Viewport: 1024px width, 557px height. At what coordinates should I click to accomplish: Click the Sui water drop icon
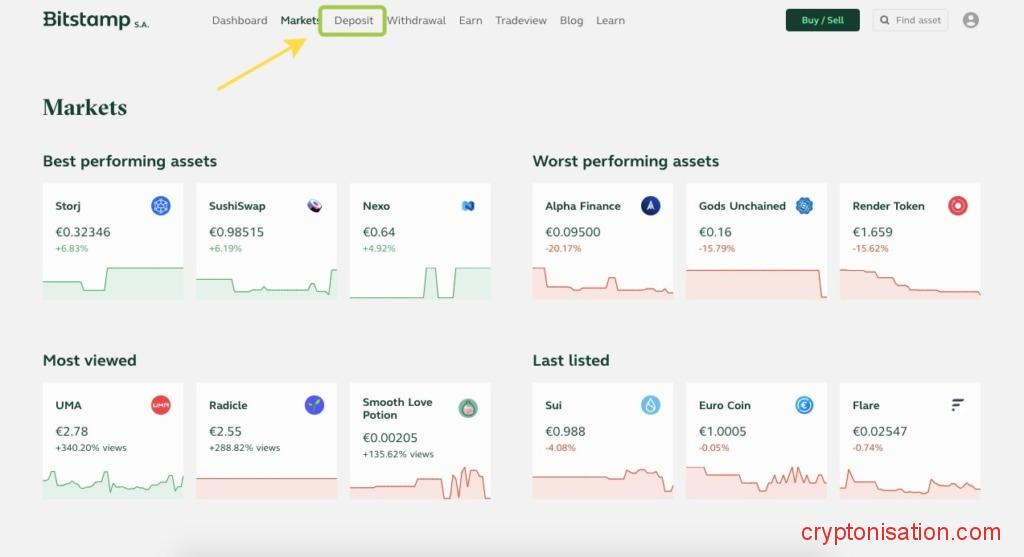pyautogui.click(x=651, y=405)
